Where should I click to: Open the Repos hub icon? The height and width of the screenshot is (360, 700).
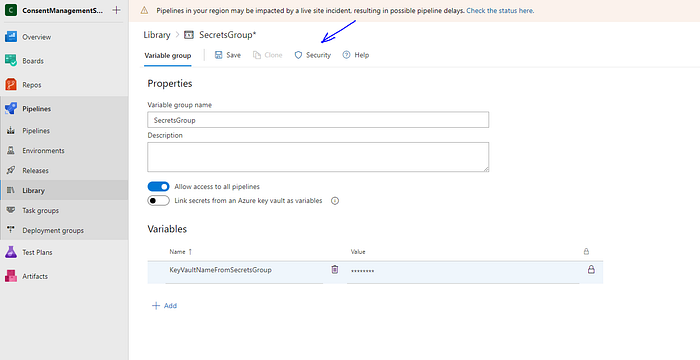(x=11, y=84)
